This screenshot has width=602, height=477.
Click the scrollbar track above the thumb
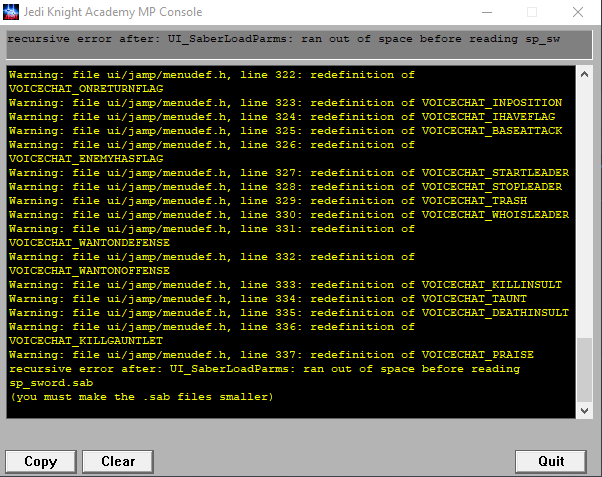click(586, 200)
